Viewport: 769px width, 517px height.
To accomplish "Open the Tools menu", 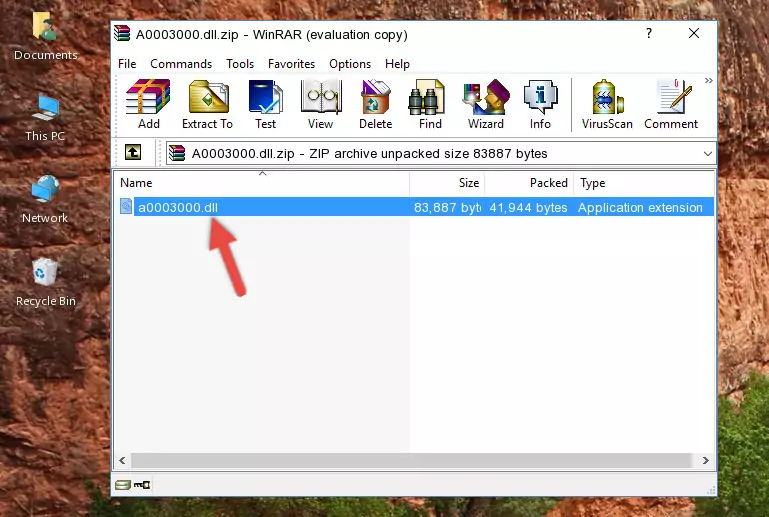I will 240,64.
